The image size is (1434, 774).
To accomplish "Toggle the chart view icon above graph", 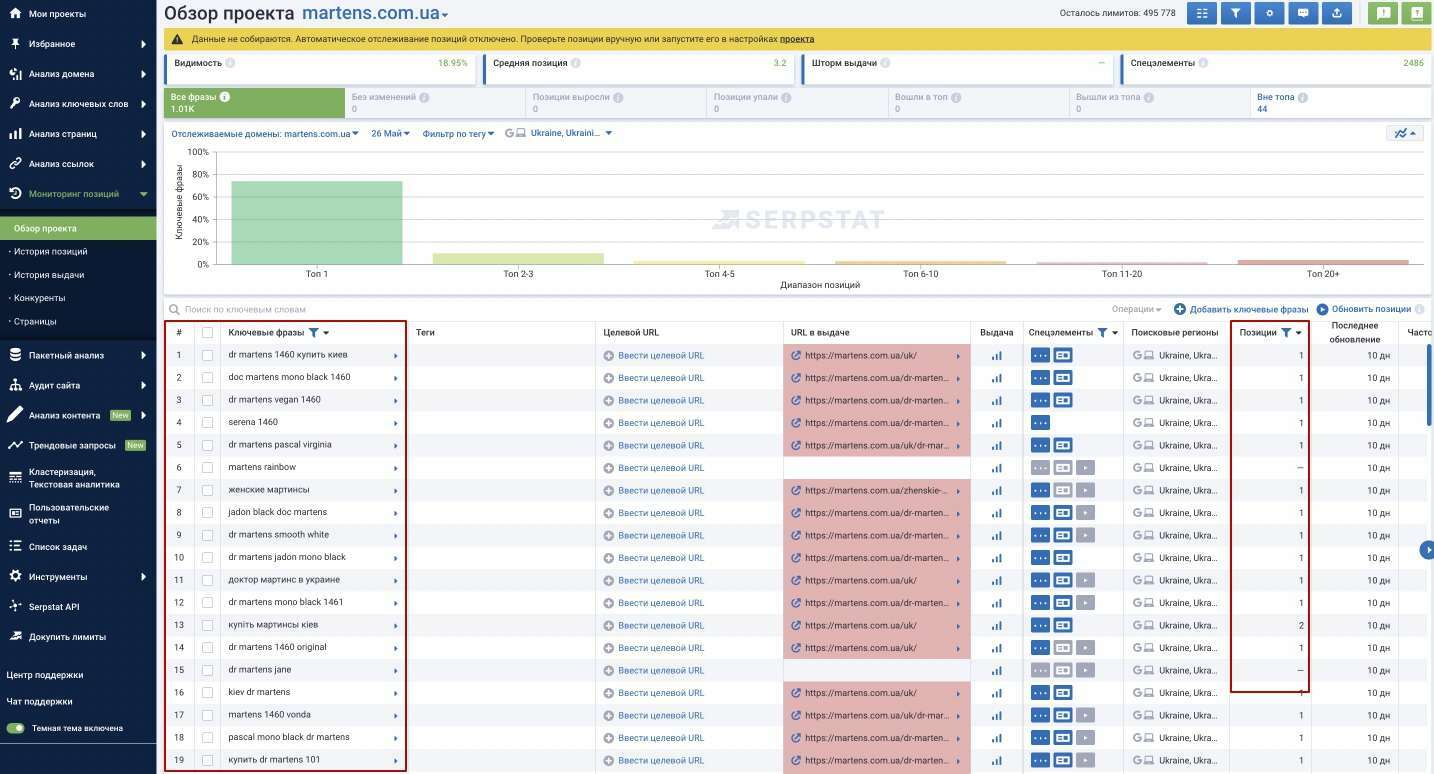I will 1405,133.
